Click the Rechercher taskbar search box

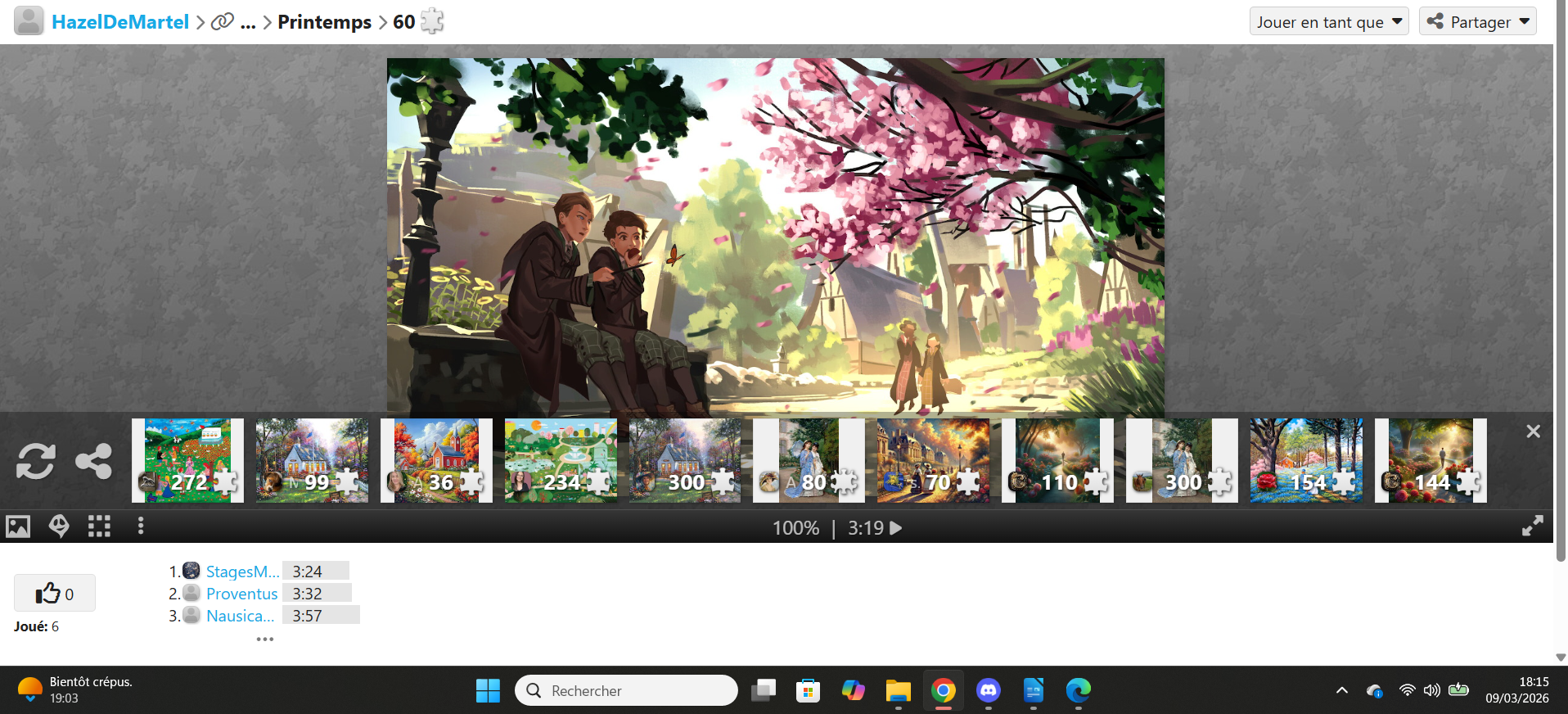pyautogui.click(x=626, y=690)
